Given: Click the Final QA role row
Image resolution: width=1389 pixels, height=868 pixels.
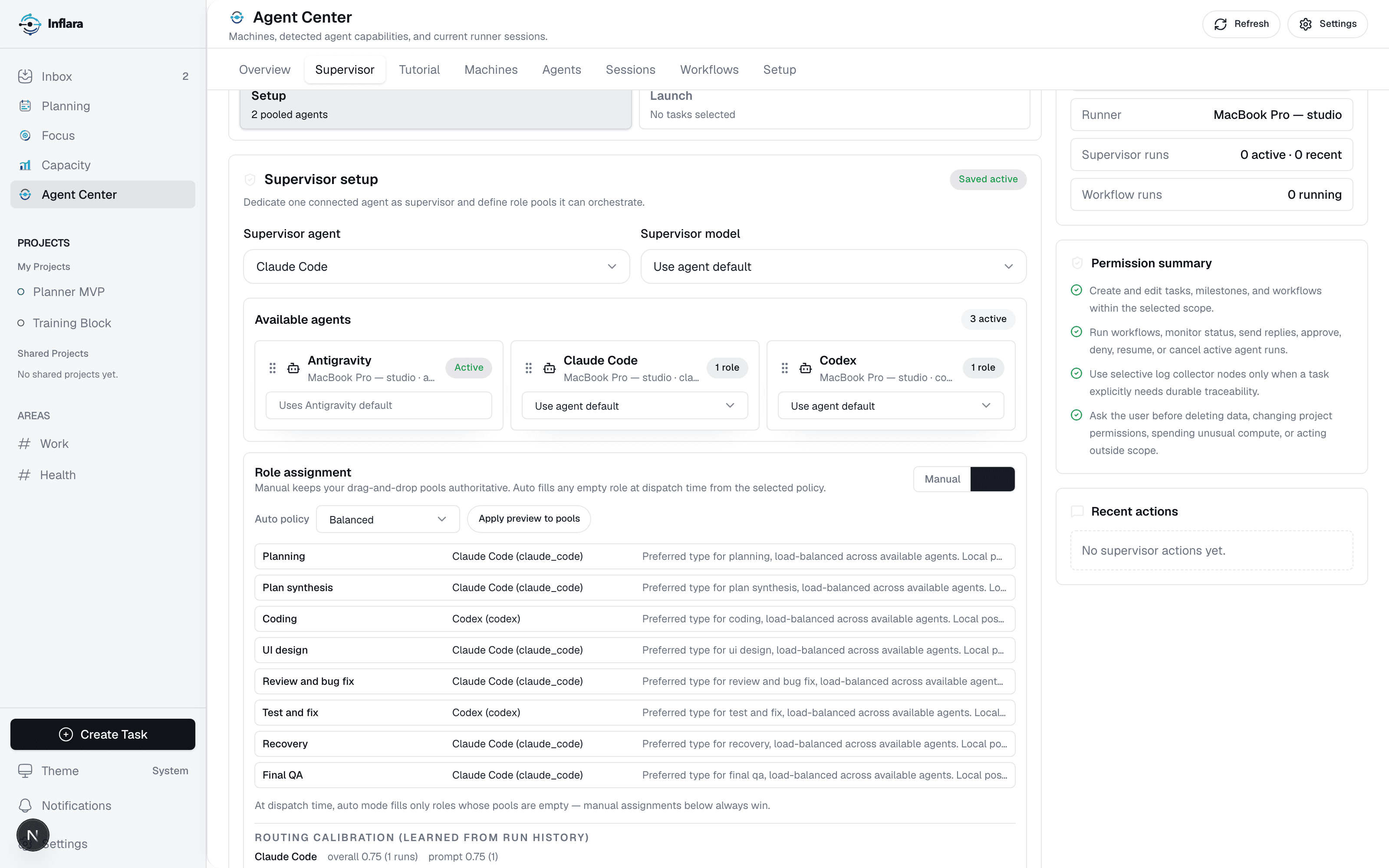Looking at the screenshot, I should pyautogui.click(x=635, y=775).
